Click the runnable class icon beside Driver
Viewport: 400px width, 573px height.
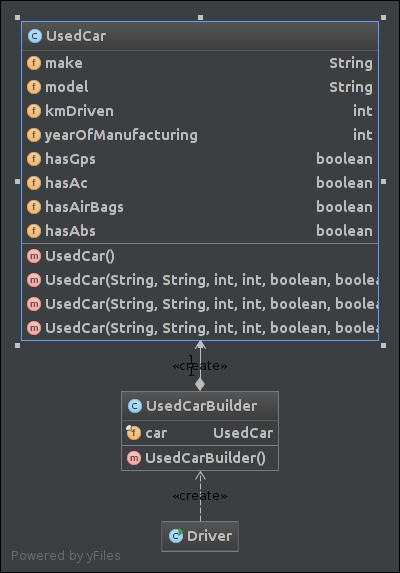pos(176,536)
